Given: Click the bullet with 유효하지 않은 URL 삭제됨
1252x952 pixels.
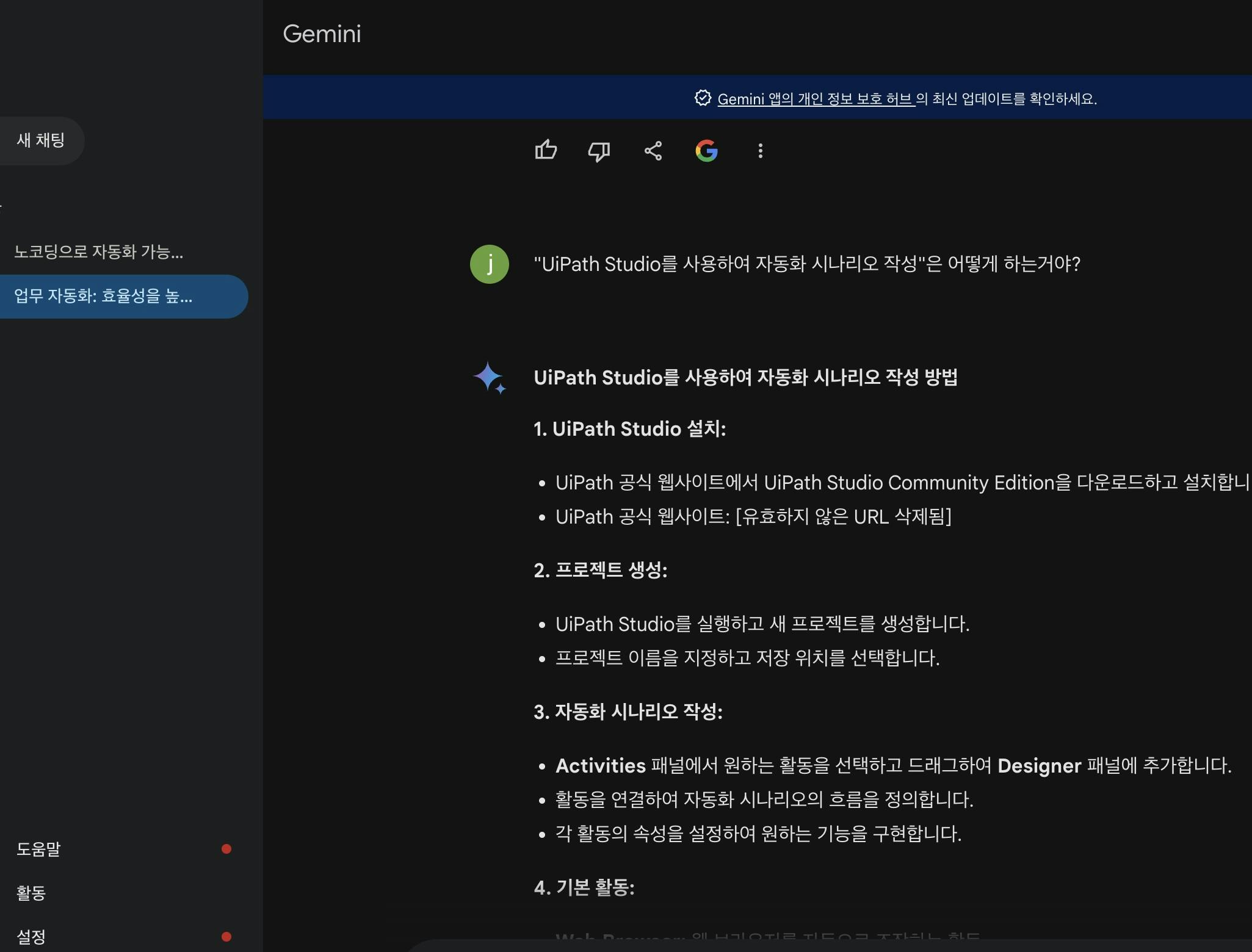Looking at the screenshot, I should tap(753, 517).
